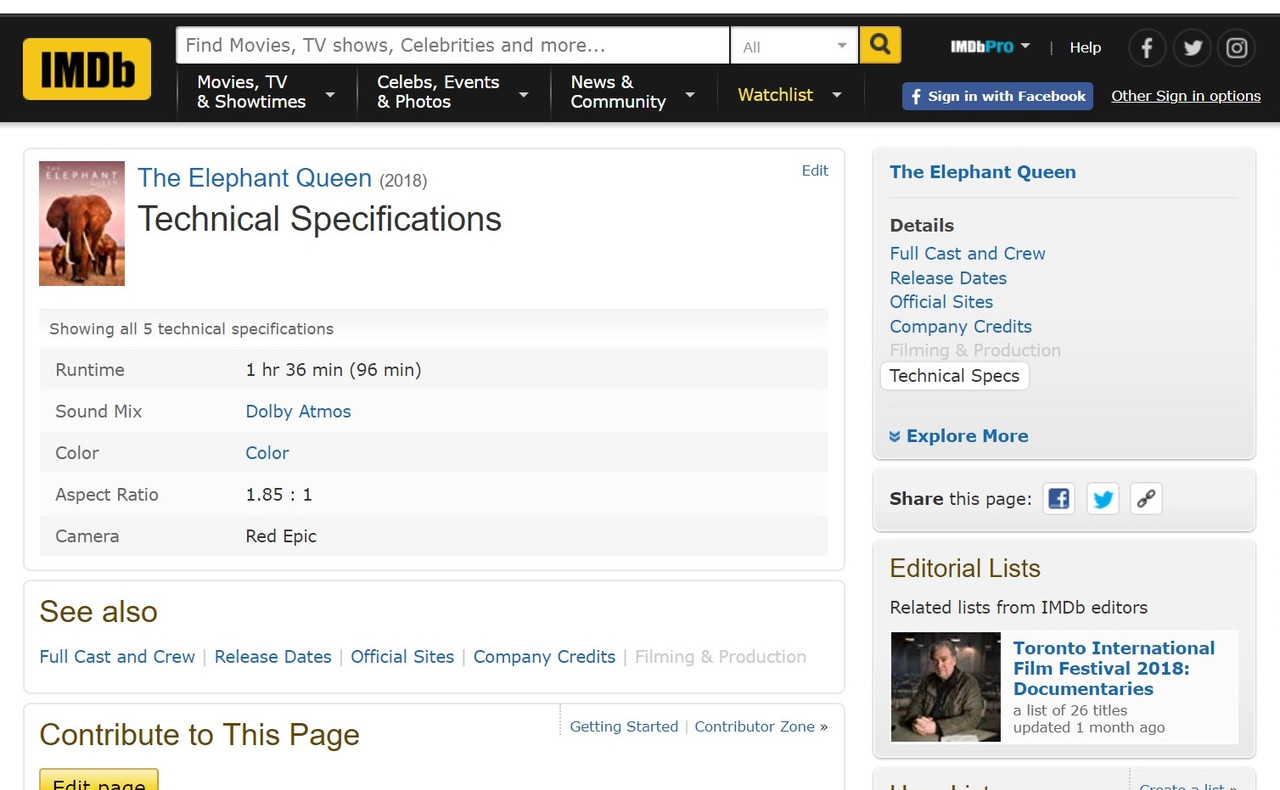This screenshot has width=1280, height=790.
Task: Open sidebar Official Sites
Action: [x=941, y=302]
